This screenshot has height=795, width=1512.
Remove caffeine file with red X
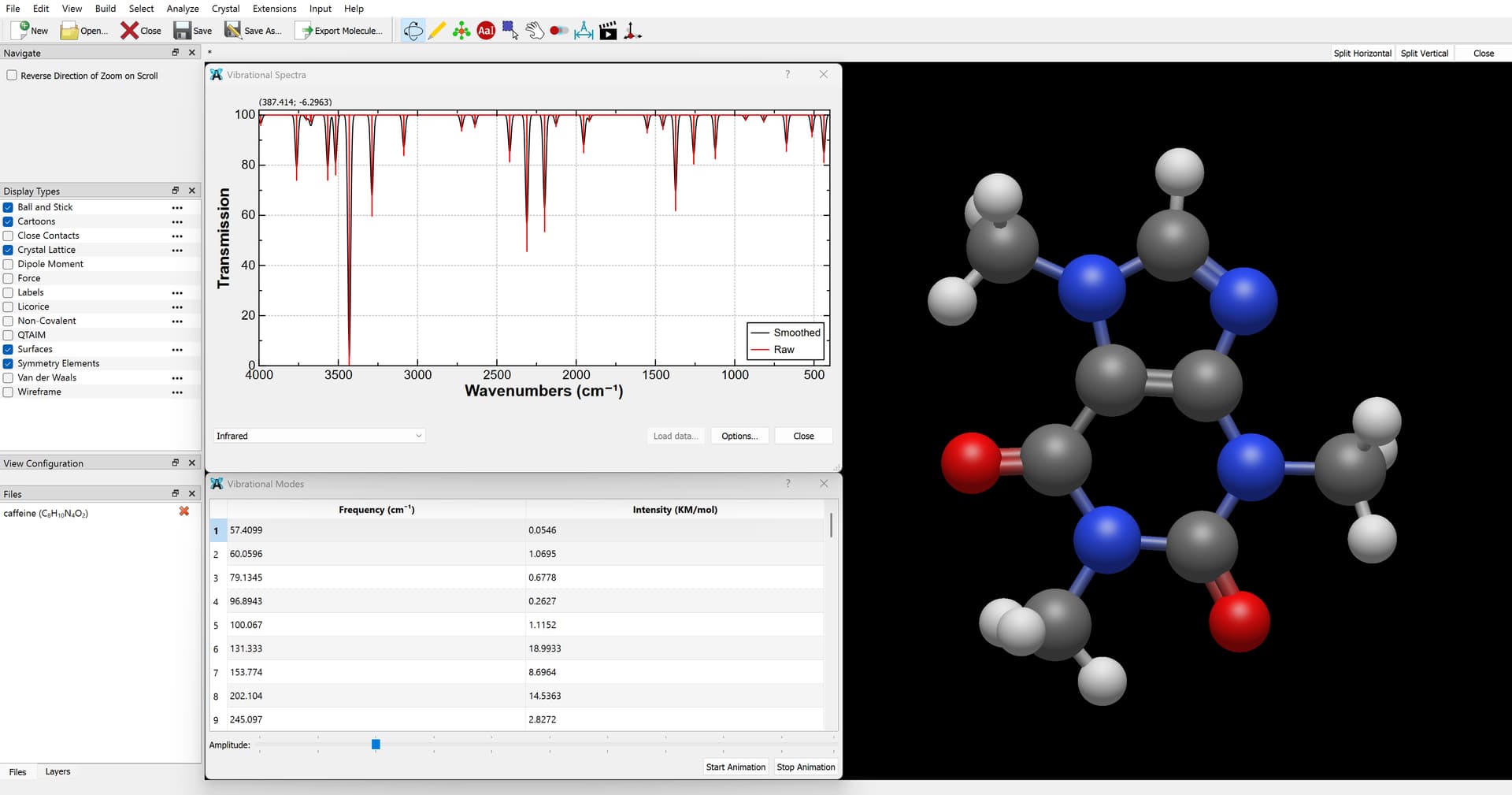click(x=184, y=512)
